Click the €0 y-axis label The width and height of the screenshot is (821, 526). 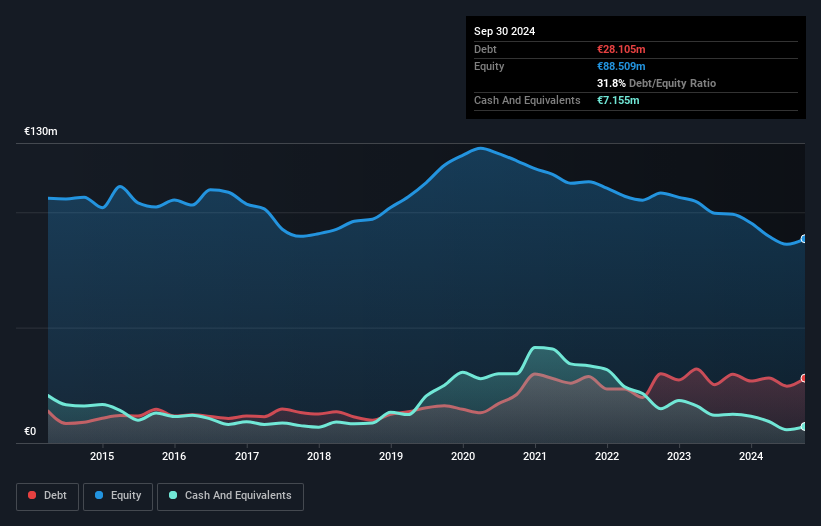tap(30, 431)
